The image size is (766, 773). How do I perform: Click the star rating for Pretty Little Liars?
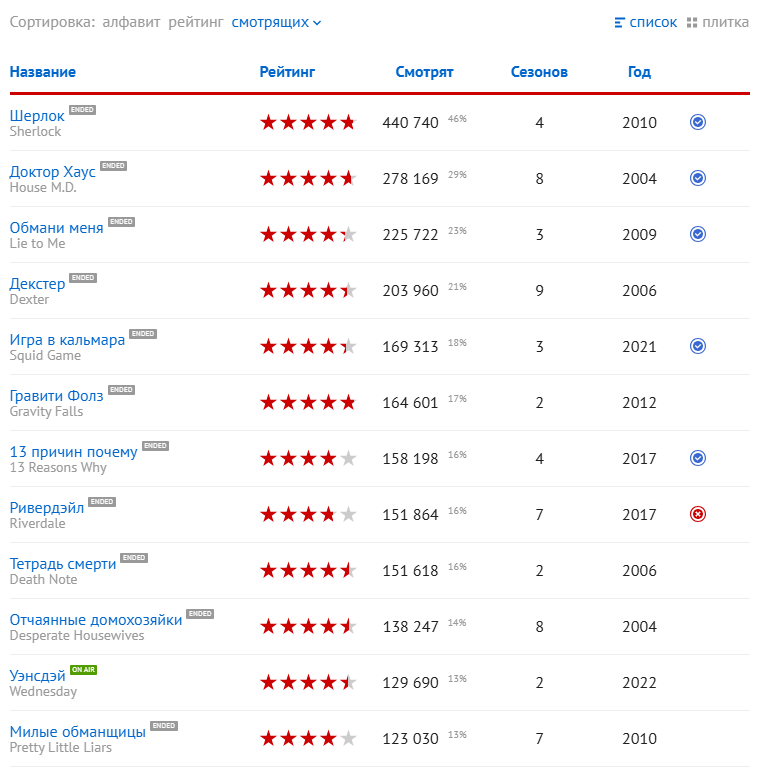pyautogui.click(x=307, y=738)
